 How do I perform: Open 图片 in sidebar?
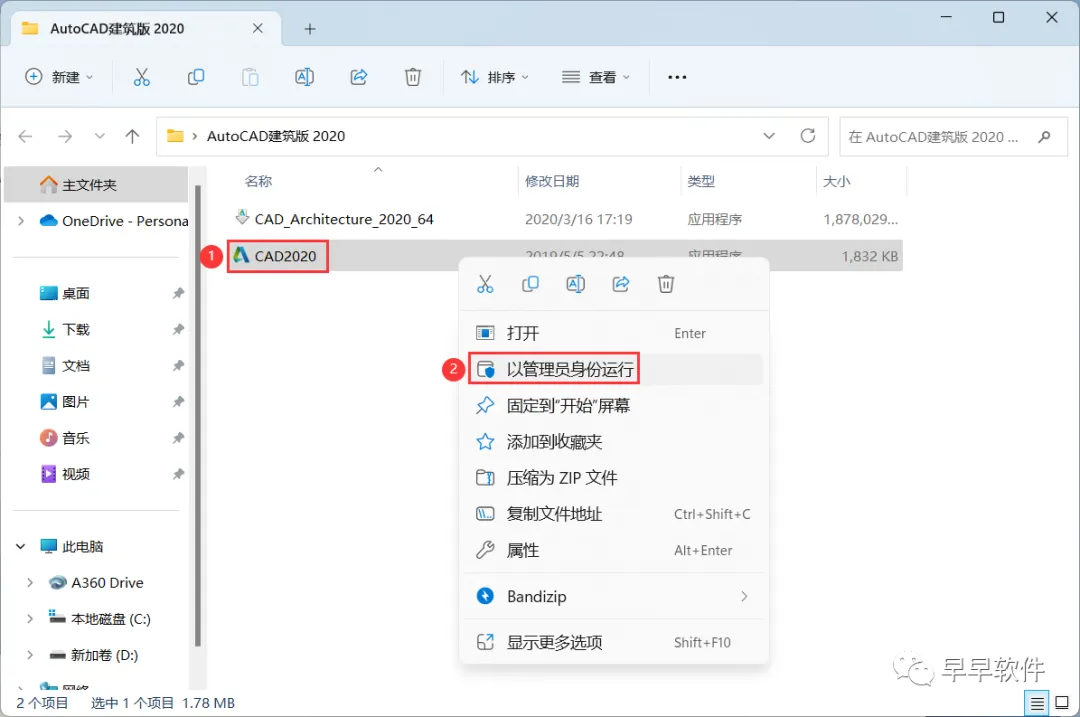coord(76,402)
